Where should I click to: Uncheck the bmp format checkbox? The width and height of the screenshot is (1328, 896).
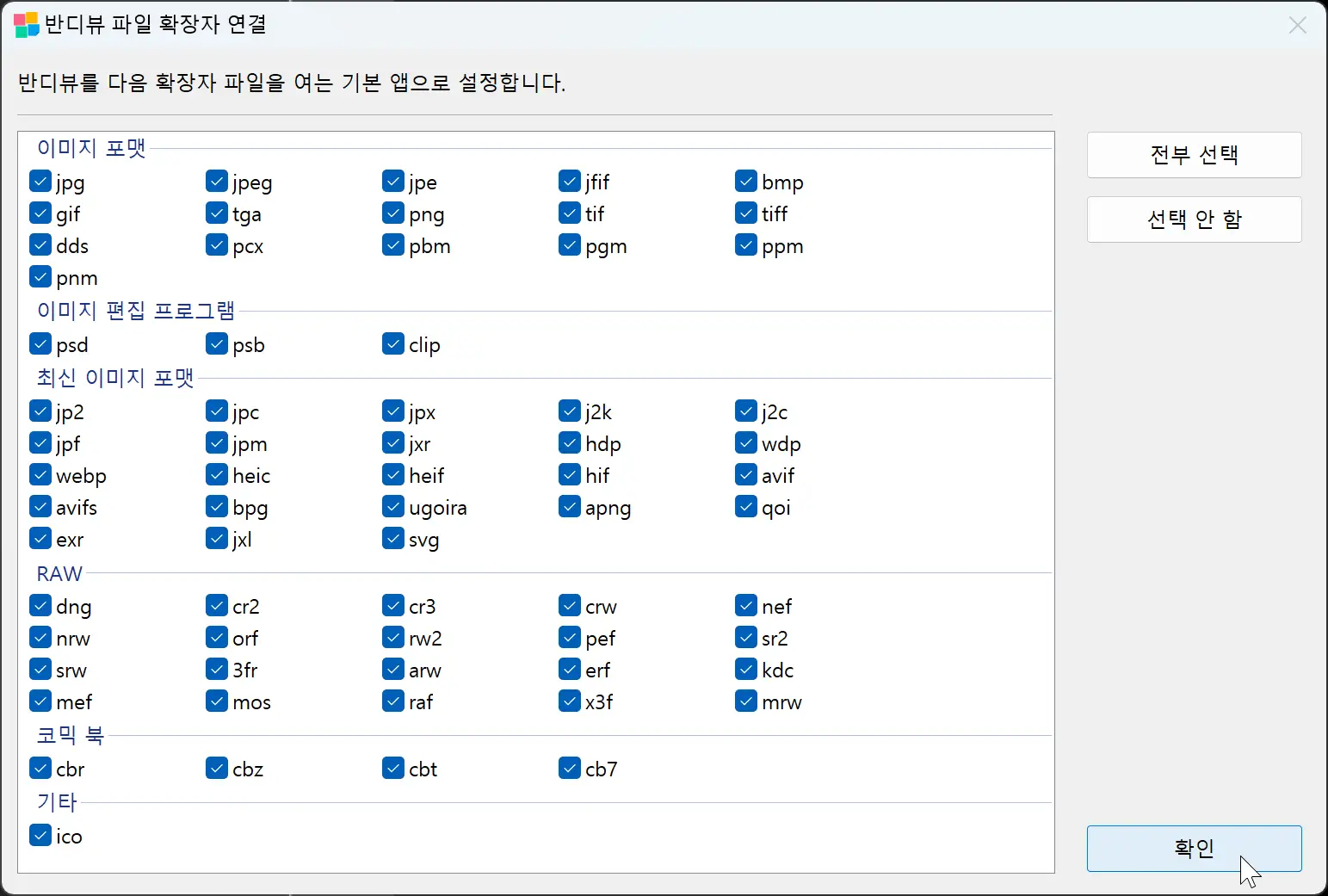point(745,182)
